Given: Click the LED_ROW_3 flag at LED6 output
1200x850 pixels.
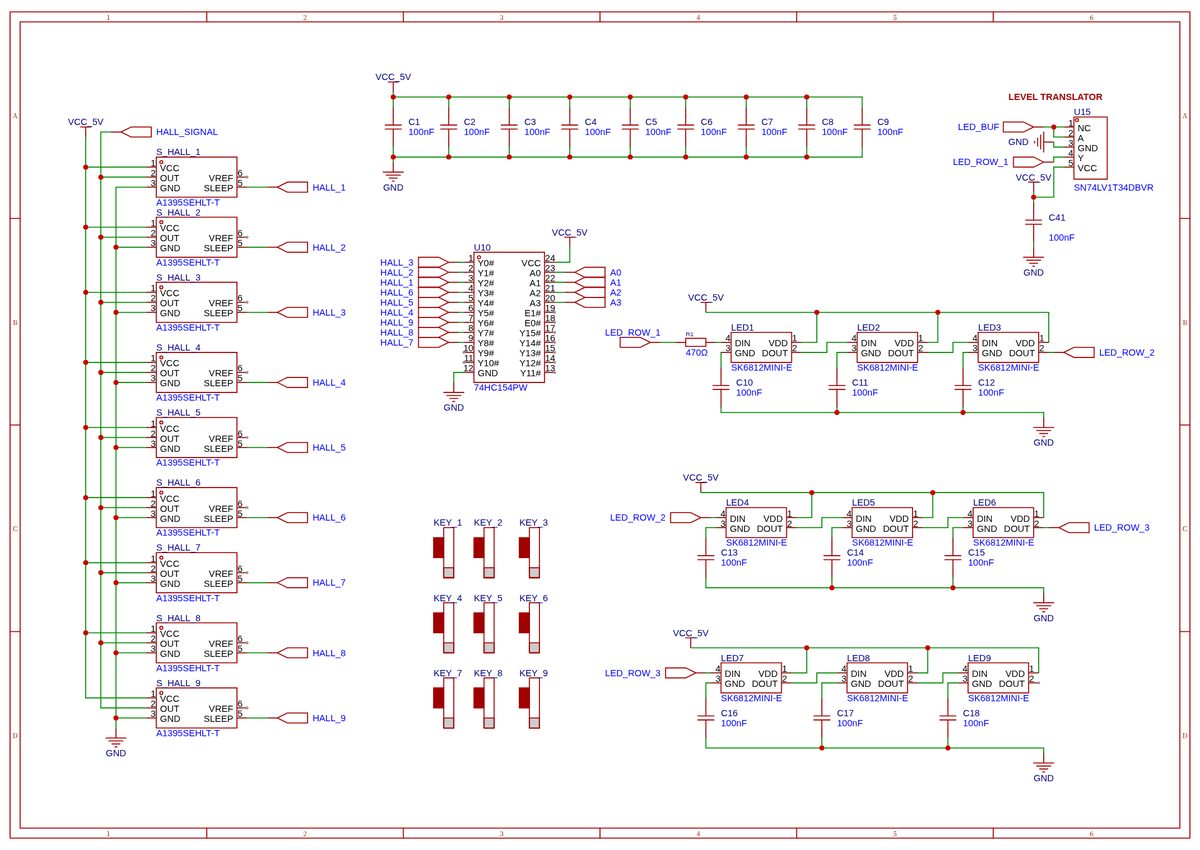Looking at the screenshot, I should (x=1075, y=527).
